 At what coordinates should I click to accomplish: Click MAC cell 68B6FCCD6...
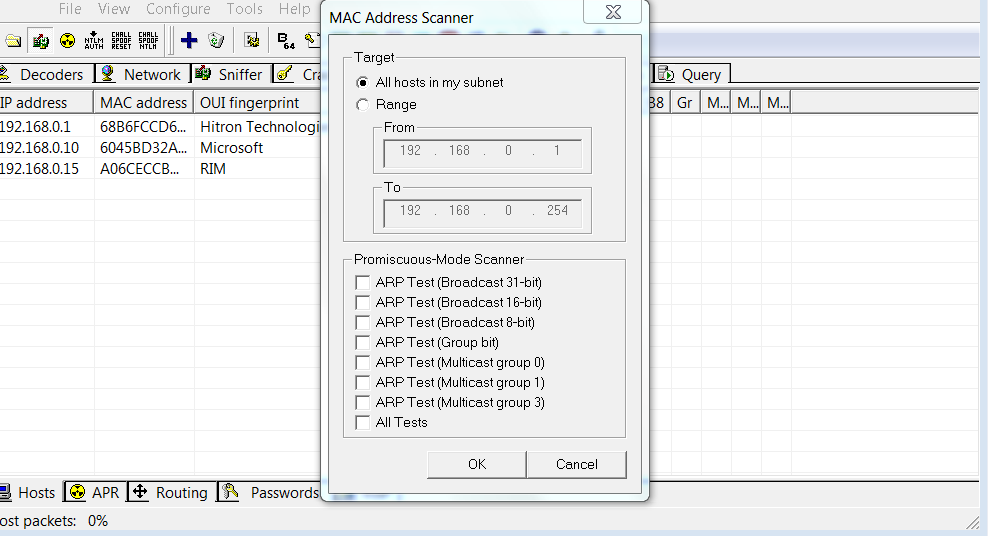click(143, 127)
